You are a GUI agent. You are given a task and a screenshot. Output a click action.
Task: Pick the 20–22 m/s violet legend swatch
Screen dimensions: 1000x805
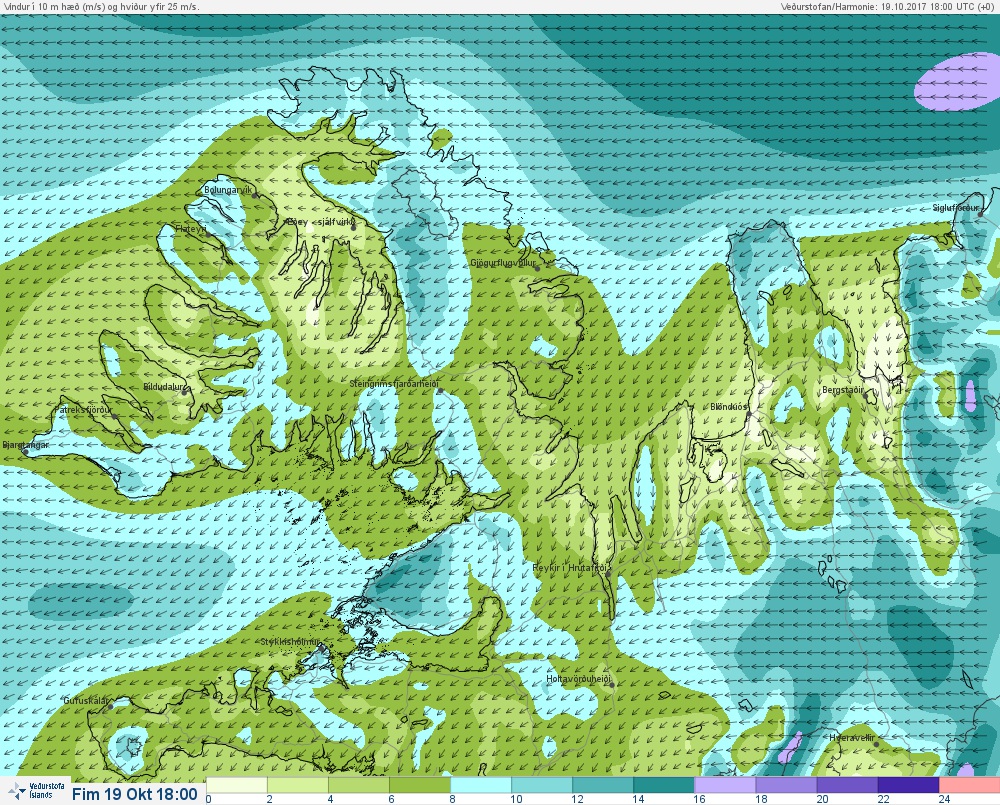coord(847,785)
